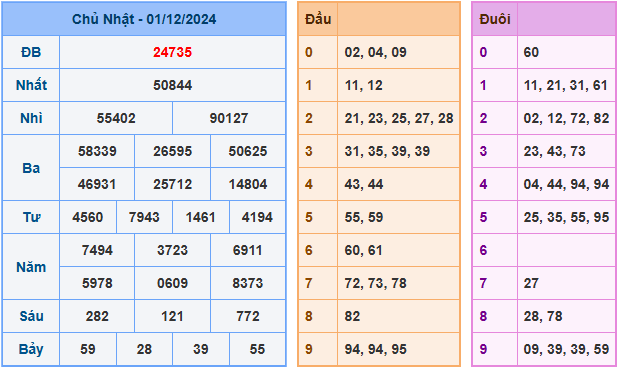Screen dimensions: 617x367
Task: Select Đầu row values 55, 59
Action: coord(364,218)
